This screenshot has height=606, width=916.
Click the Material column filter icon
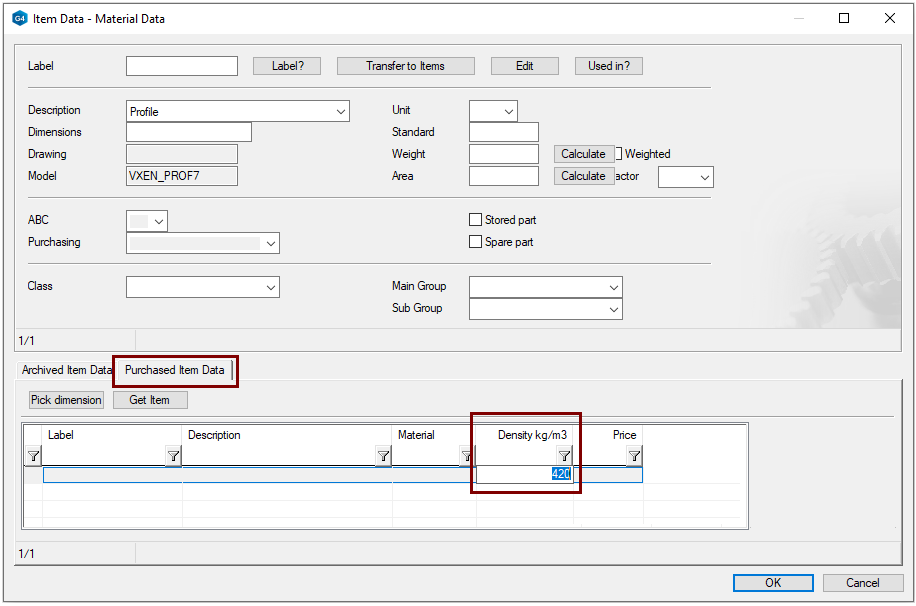point(466,456)
